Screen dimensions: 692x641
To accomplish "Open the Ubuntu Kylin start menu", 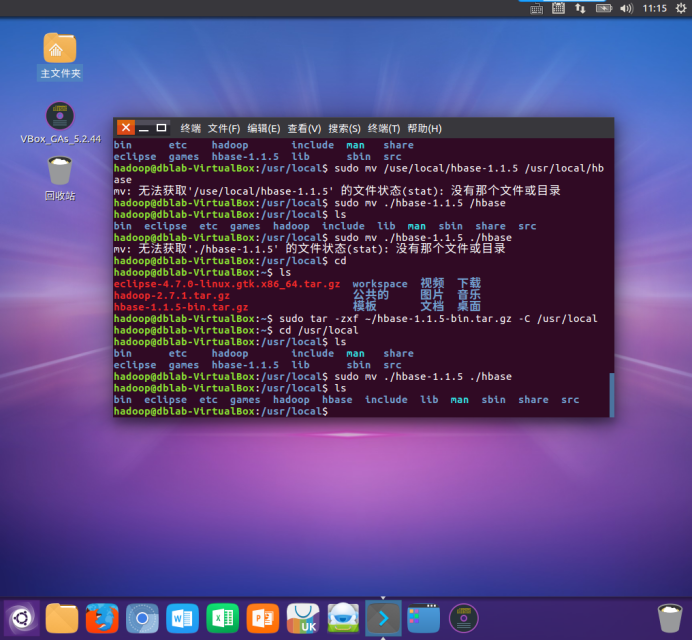I will pos(22,618).
